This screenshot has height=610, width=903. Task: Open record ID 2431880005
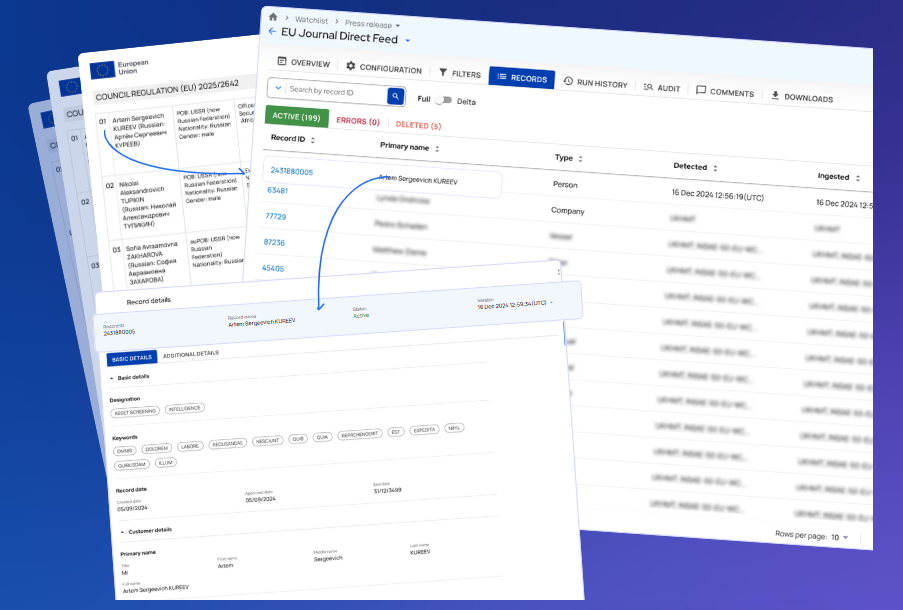[x=291, y=171]
